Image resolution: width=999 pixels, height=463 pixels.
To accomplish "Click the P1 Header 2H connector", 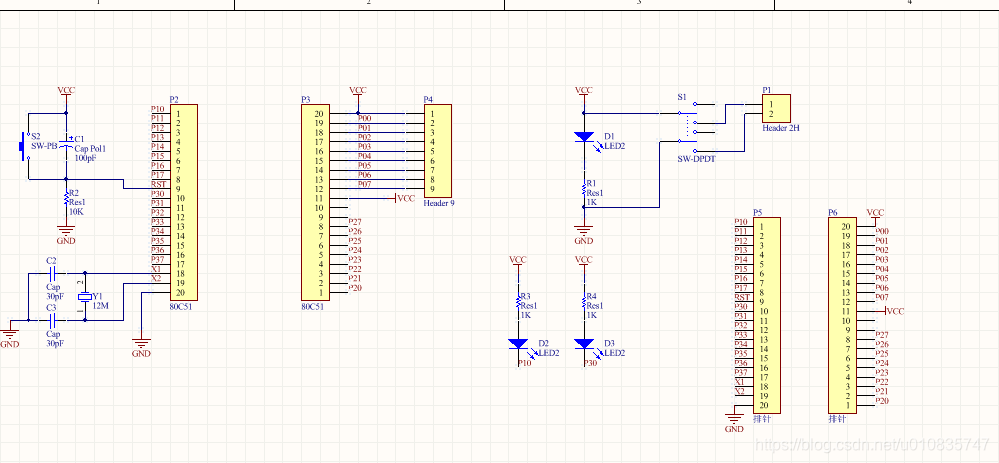I will click(776, 108).
